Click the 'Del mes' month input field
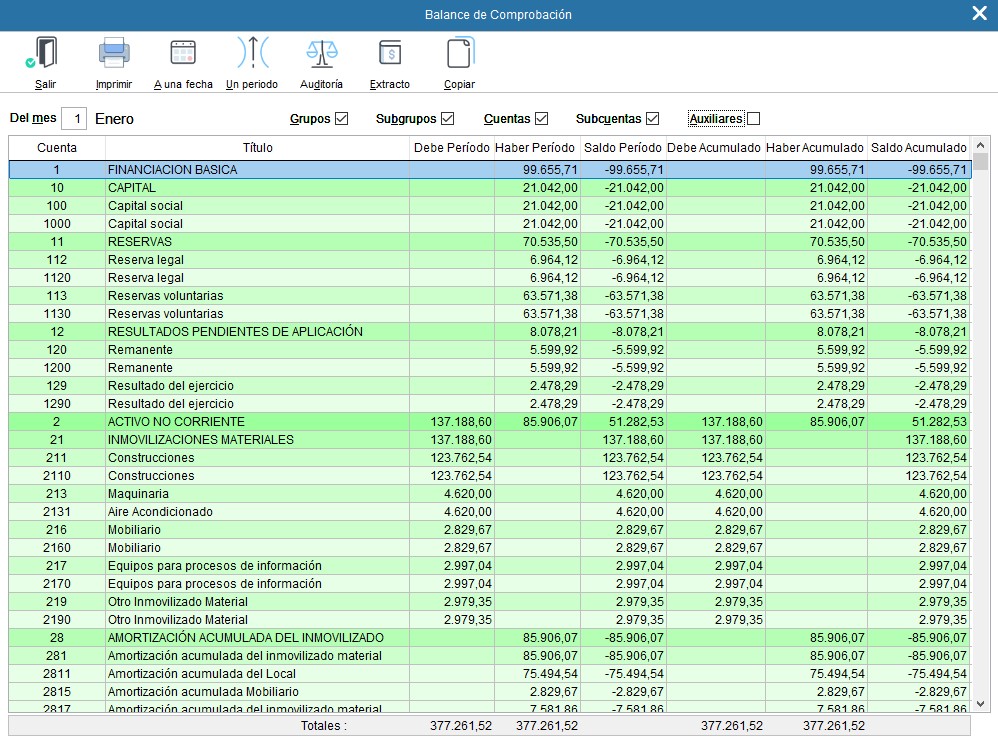The width and height of the screenshot is (998, 741). 74,119
